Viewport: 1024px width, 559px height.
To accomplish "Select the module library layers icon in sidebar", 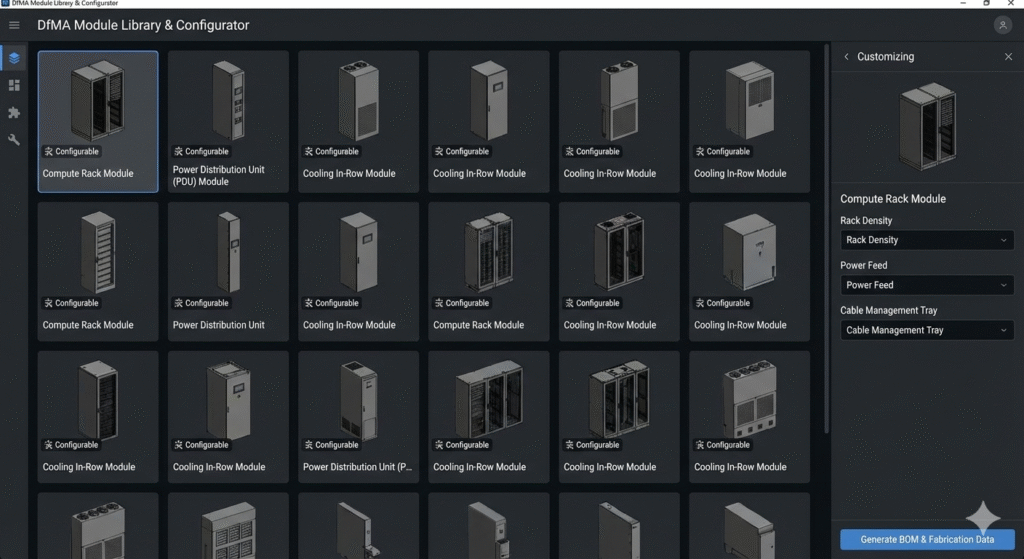I will (x=14, y=58).
